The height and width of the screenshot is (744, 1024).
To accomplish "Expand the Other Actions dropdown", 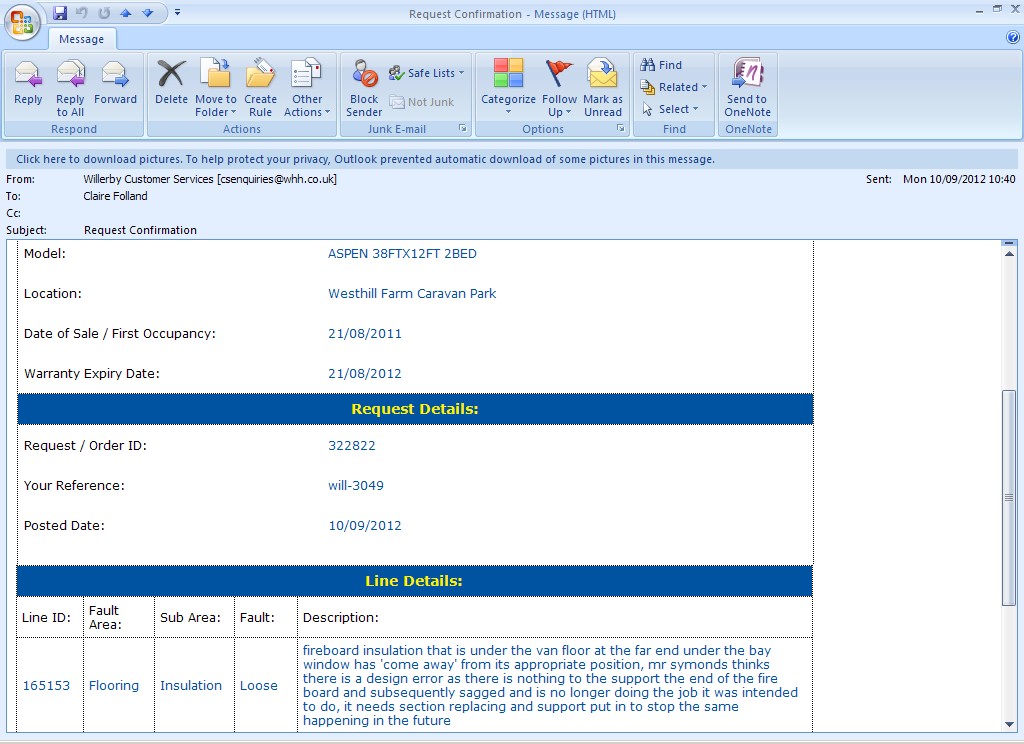I will tap(307, 105).
